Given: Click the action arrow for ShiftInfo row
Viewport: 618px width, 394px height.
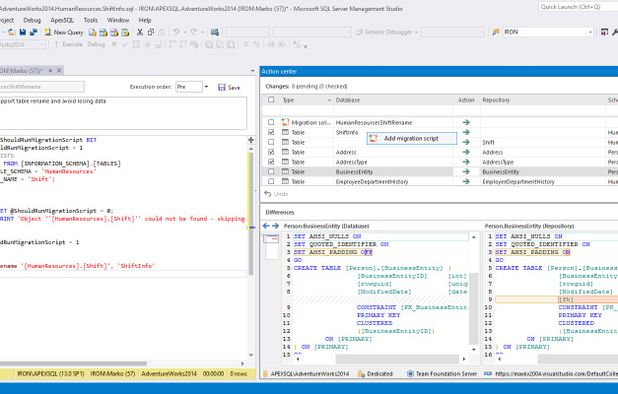Looking at the screenshot, I should (x=466, y=132).
